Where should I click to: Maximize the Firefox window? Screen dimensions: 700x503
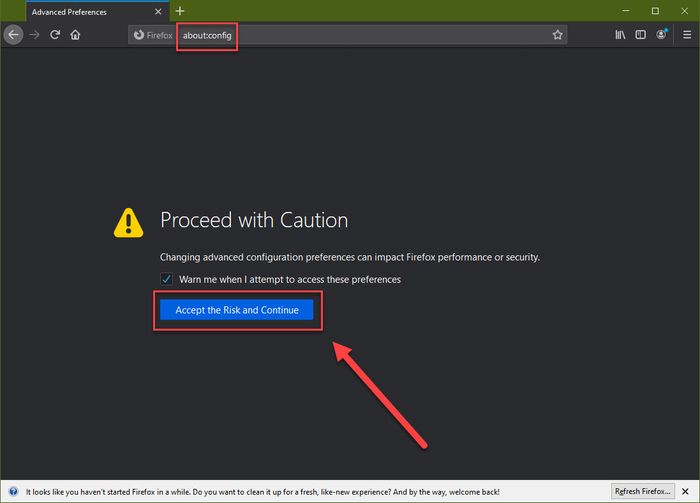point(655,11)
